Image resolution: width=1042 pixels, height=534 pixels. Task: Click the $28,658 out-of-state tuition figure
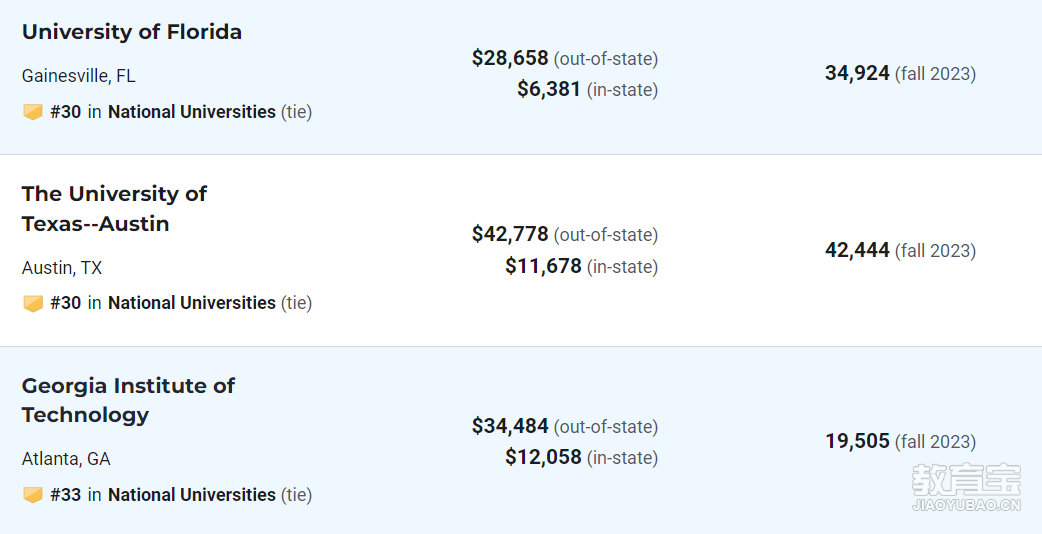[510, 58]
